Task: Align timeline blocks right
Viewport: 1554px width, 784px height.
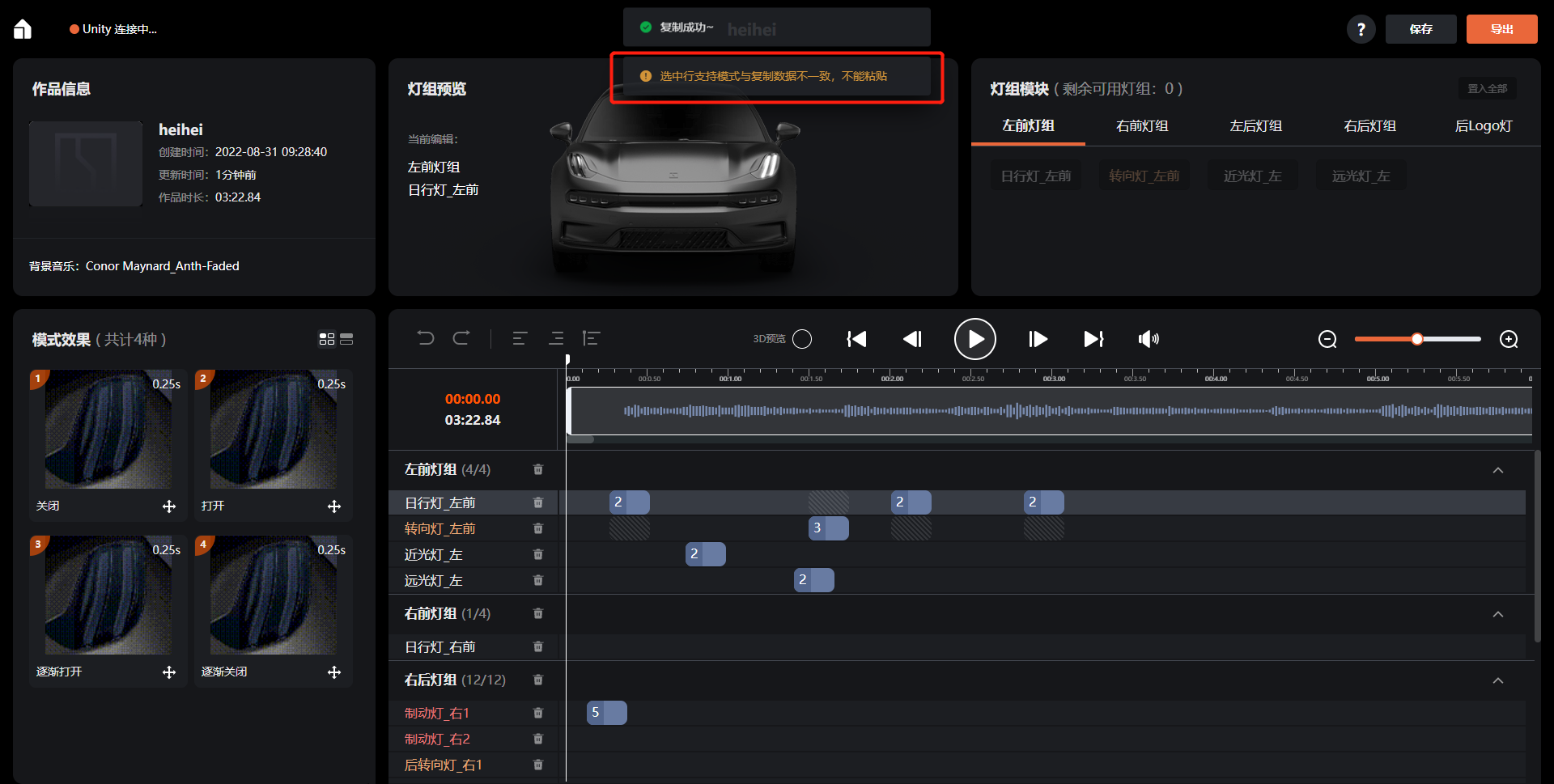Action: tap(556, 338)
